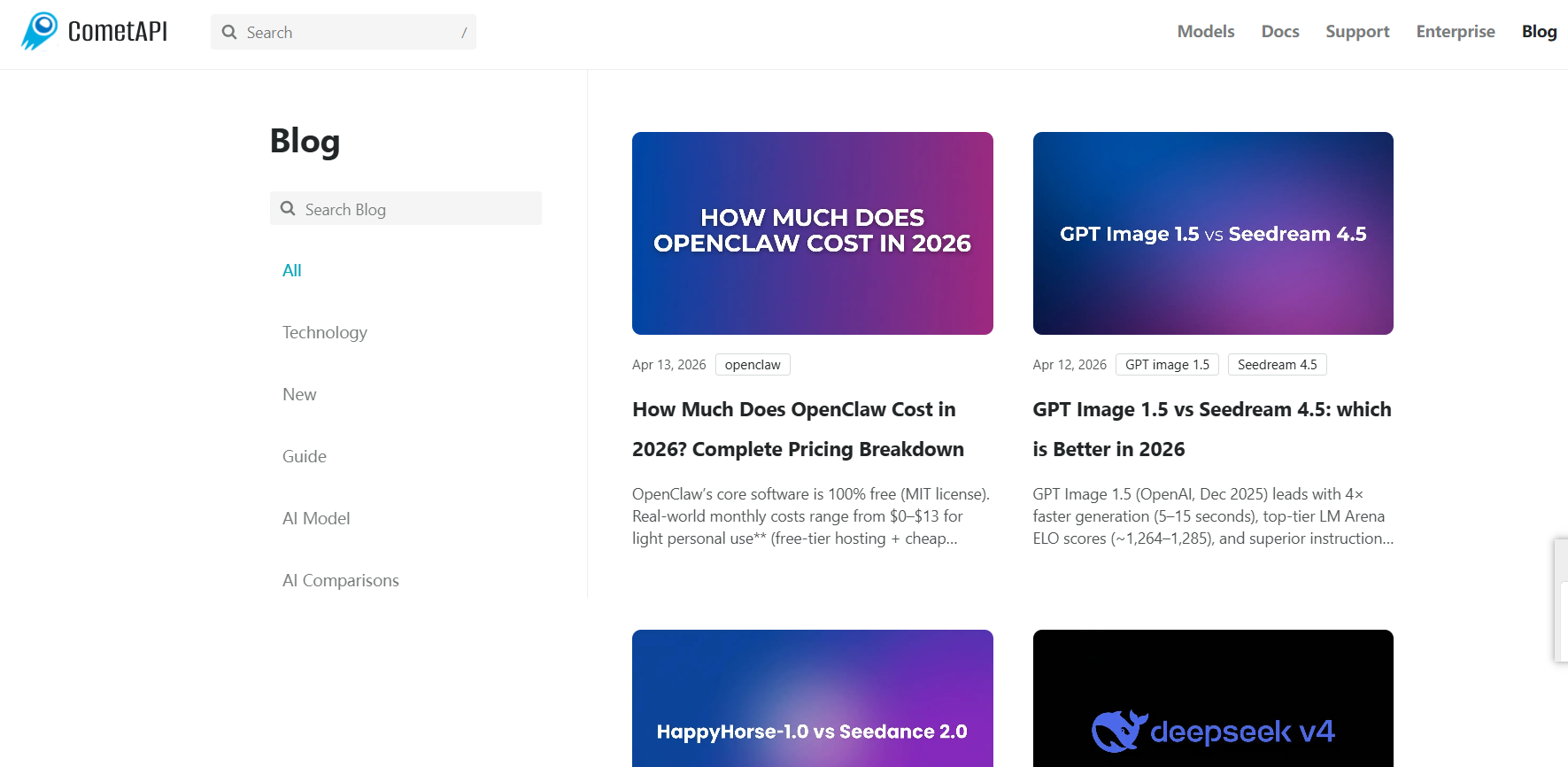Open 'How Much Does OpenClaw Cost' article title
This screenshot has width=1568, height=767.
click(798, 430)
